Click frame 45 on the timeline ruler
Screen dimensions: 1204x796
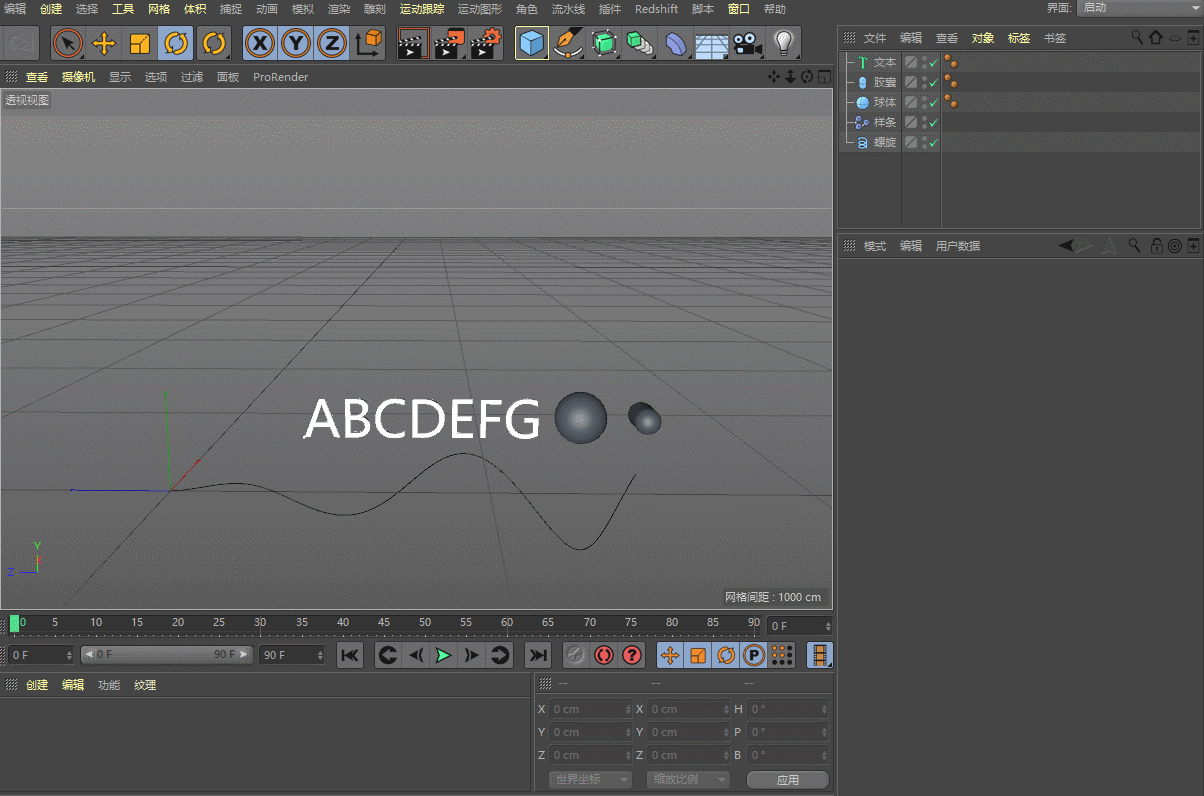click(384, 623)
